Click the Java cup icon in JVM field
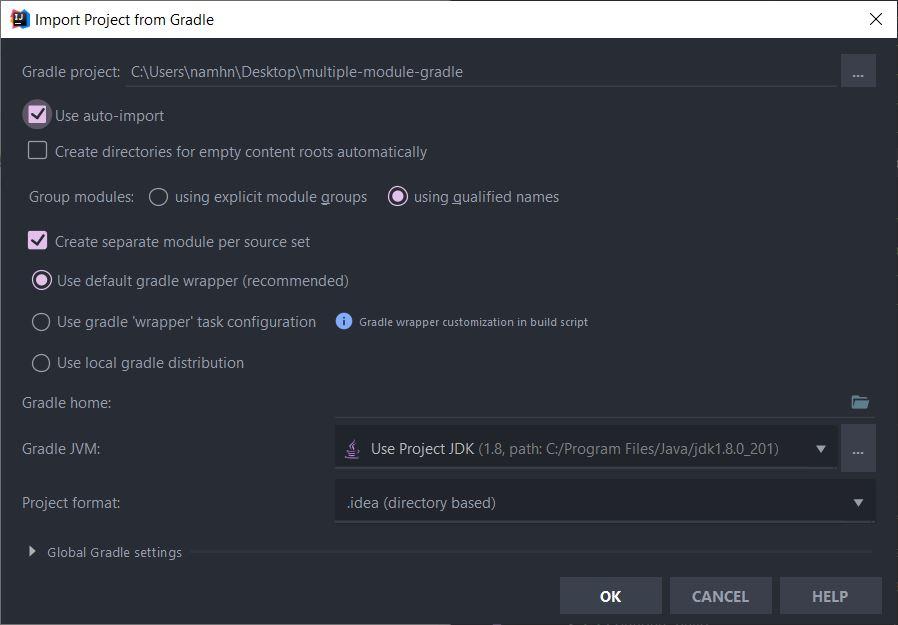The image size is (898, 625). [x=352, y=449]
